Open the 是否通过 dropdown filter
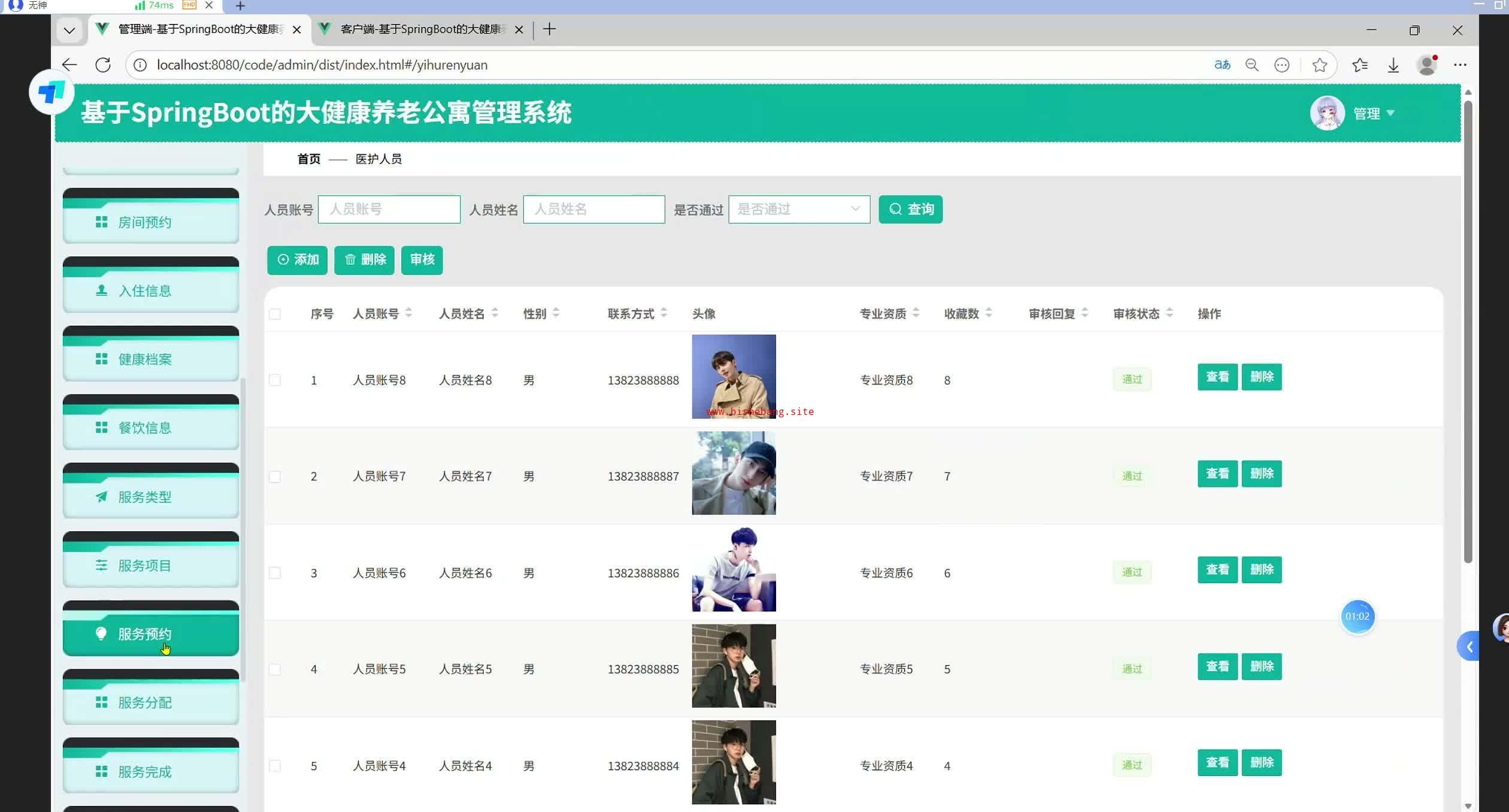Screen dimensions: 1509x812 [799, 209]
